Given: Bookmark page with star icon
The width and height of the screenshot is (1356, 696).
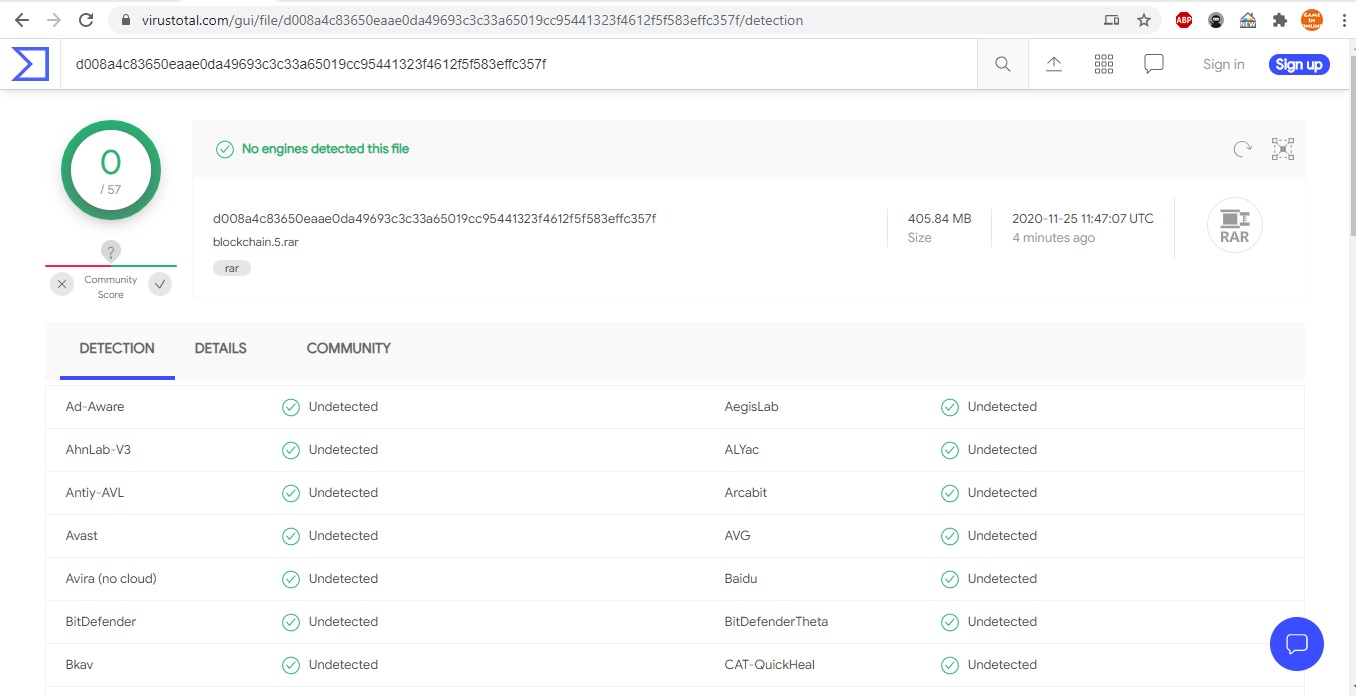Looking at the screenshot, I should click(1144, 20).
